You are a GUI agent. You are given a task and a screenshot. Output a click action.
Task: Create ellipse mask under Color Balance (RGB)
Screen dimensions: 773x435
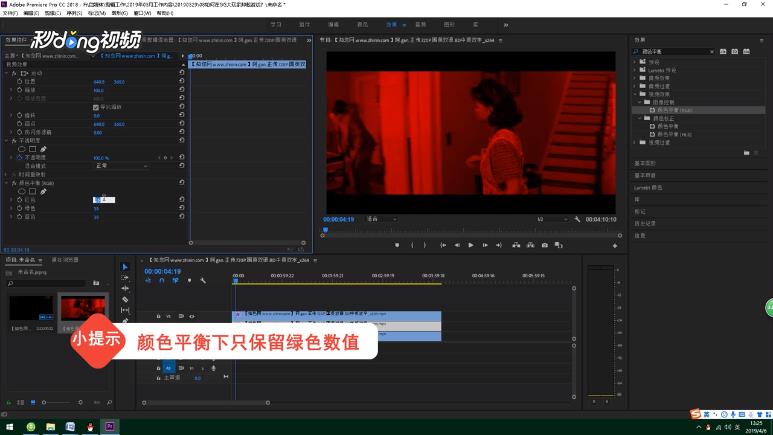(x=22, y=191)
